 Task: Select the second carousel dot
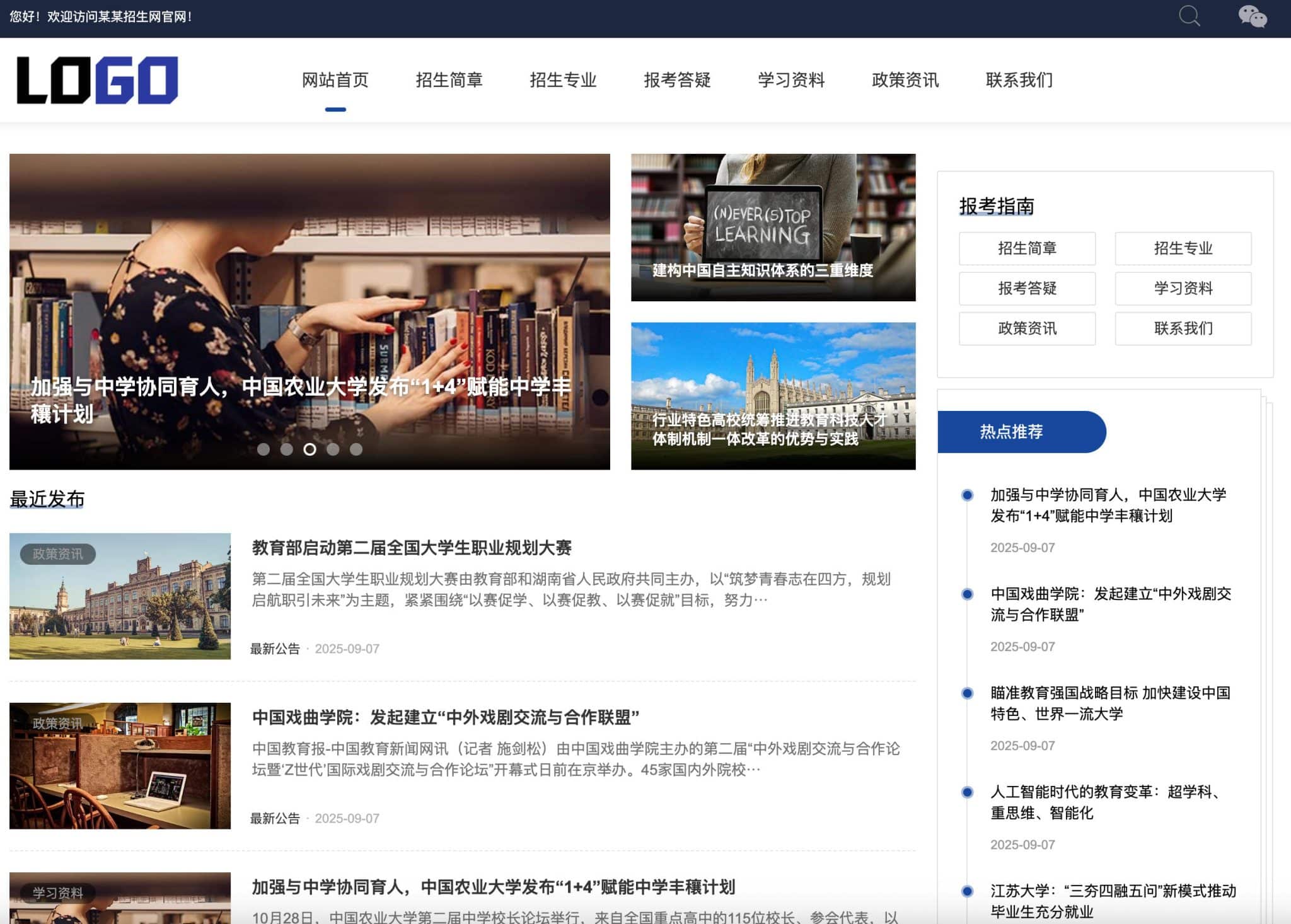[287, 449]
